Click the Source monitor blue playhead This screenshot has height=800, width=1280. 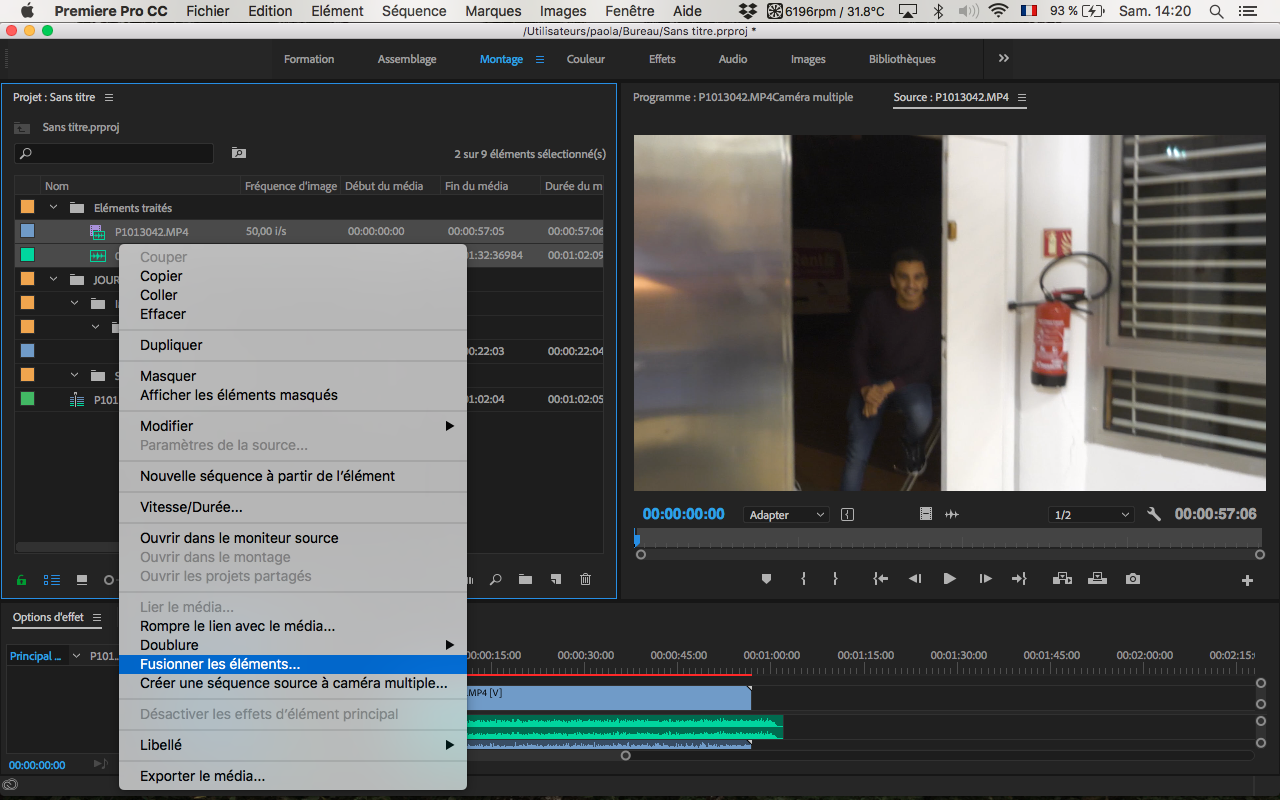coord(637,539)
